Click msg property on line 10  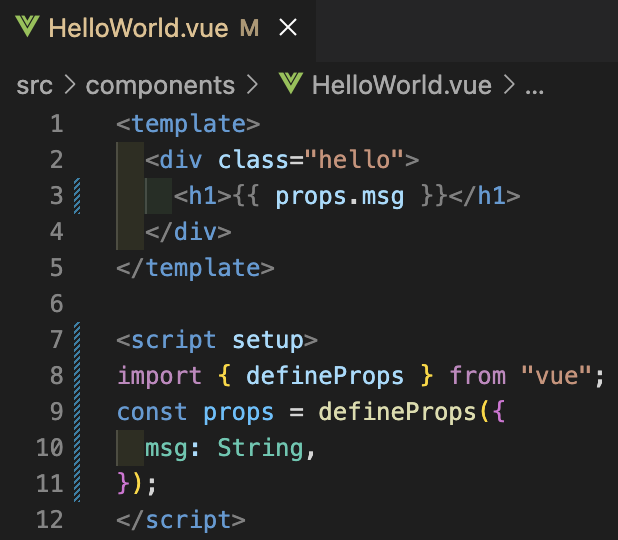point(166,449)
